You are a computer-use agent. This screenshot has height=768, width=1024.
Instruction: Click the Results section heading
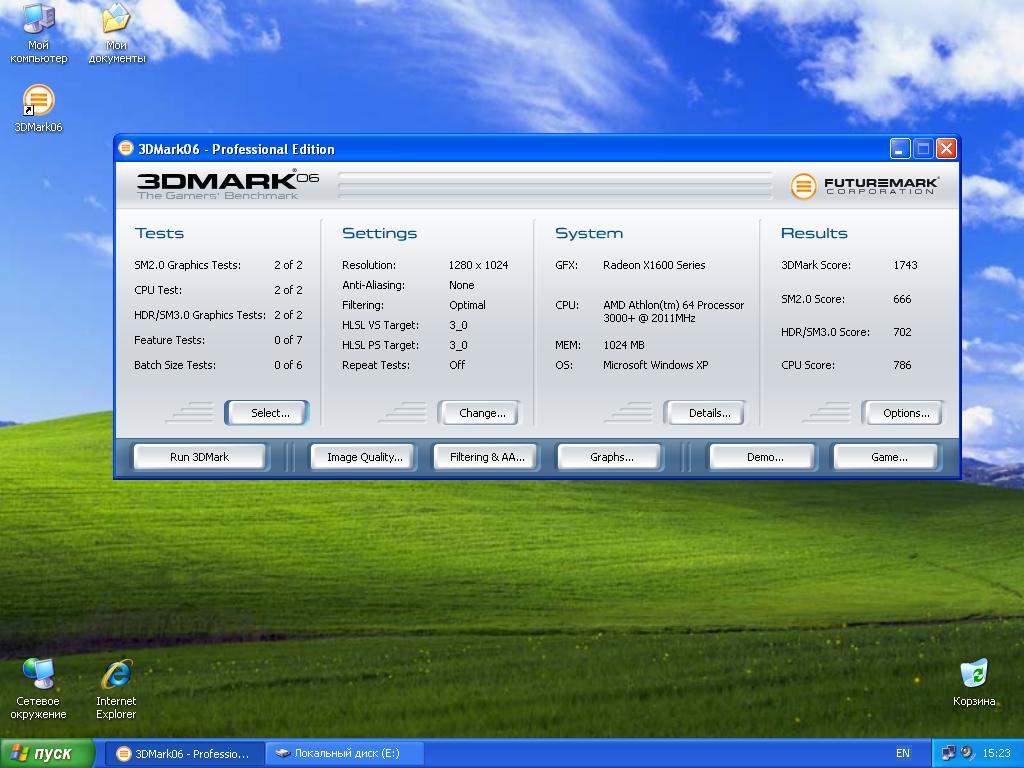click(814, 233)
